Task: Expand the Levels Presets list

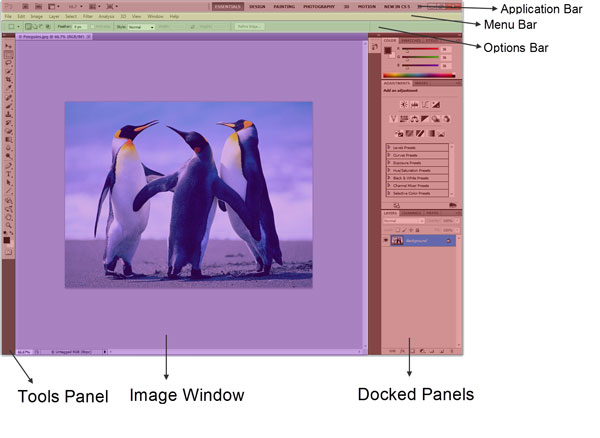Action: 389,148
